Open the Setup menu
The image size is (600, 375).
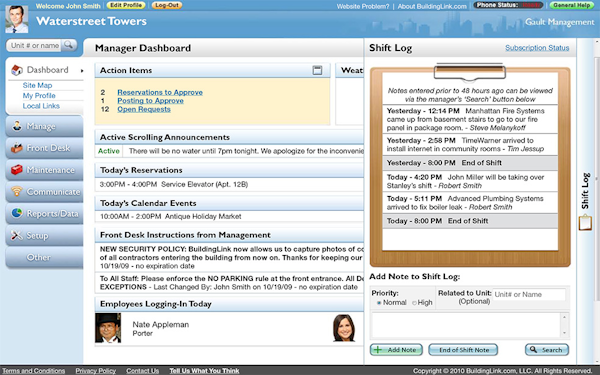point(44,235)
